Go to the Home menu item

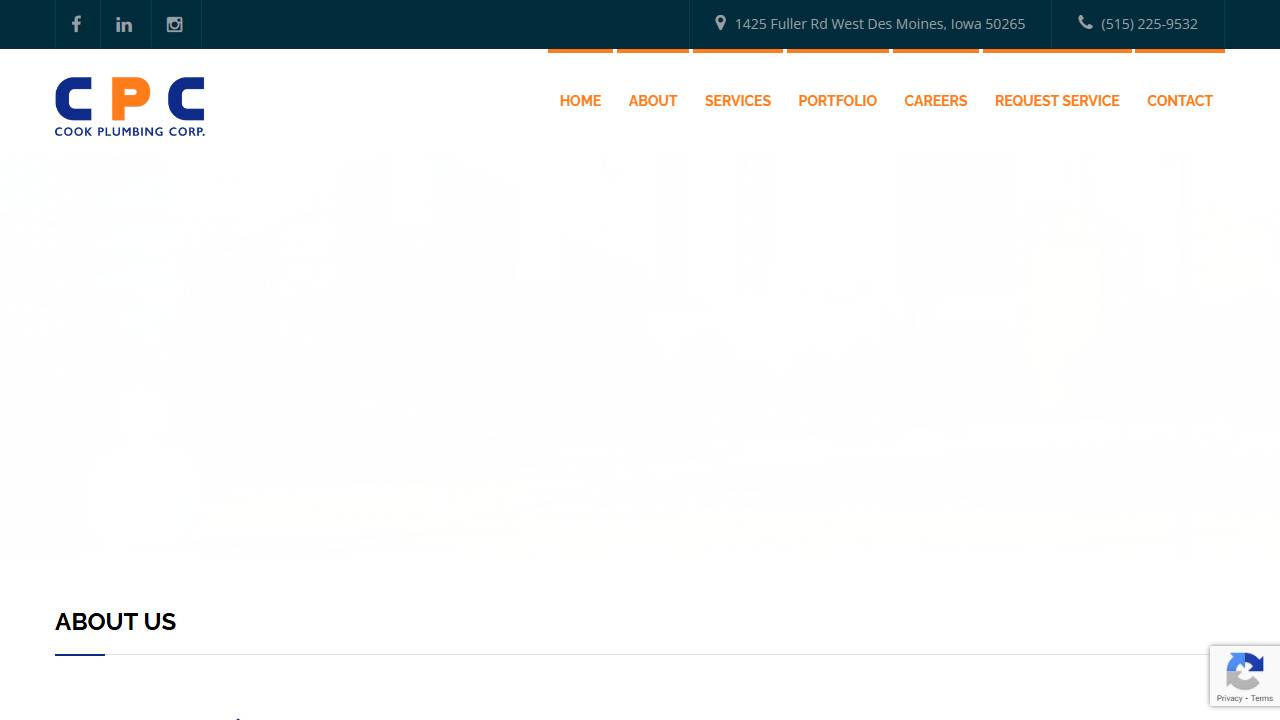coord(580,101)
